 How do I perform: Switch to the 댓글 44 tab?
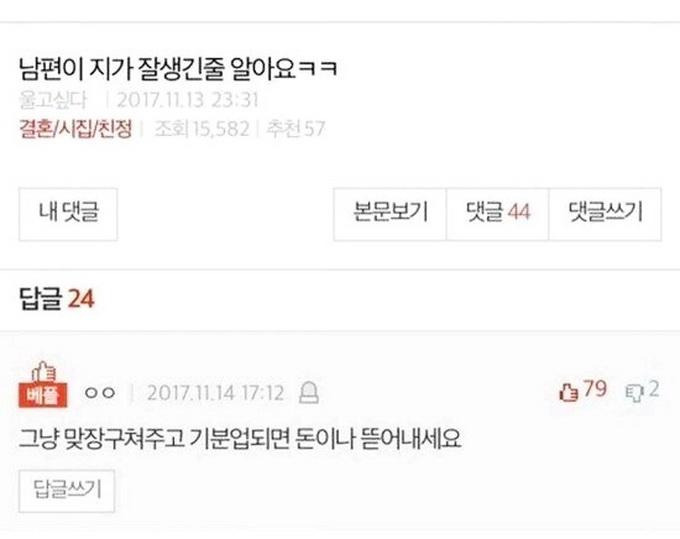tap(497, 214)
